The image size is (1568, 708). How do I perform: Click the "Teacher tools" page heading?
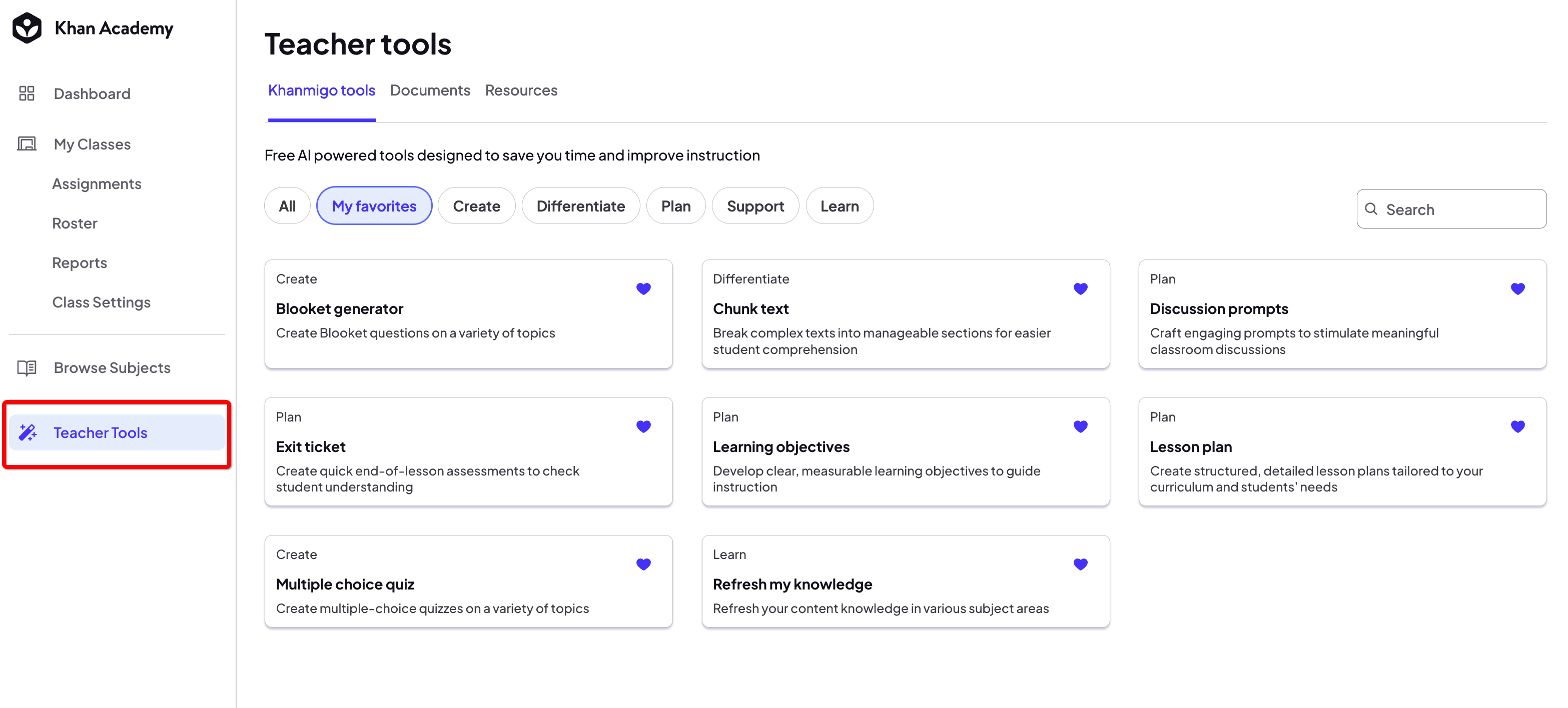tap(358, 44)
